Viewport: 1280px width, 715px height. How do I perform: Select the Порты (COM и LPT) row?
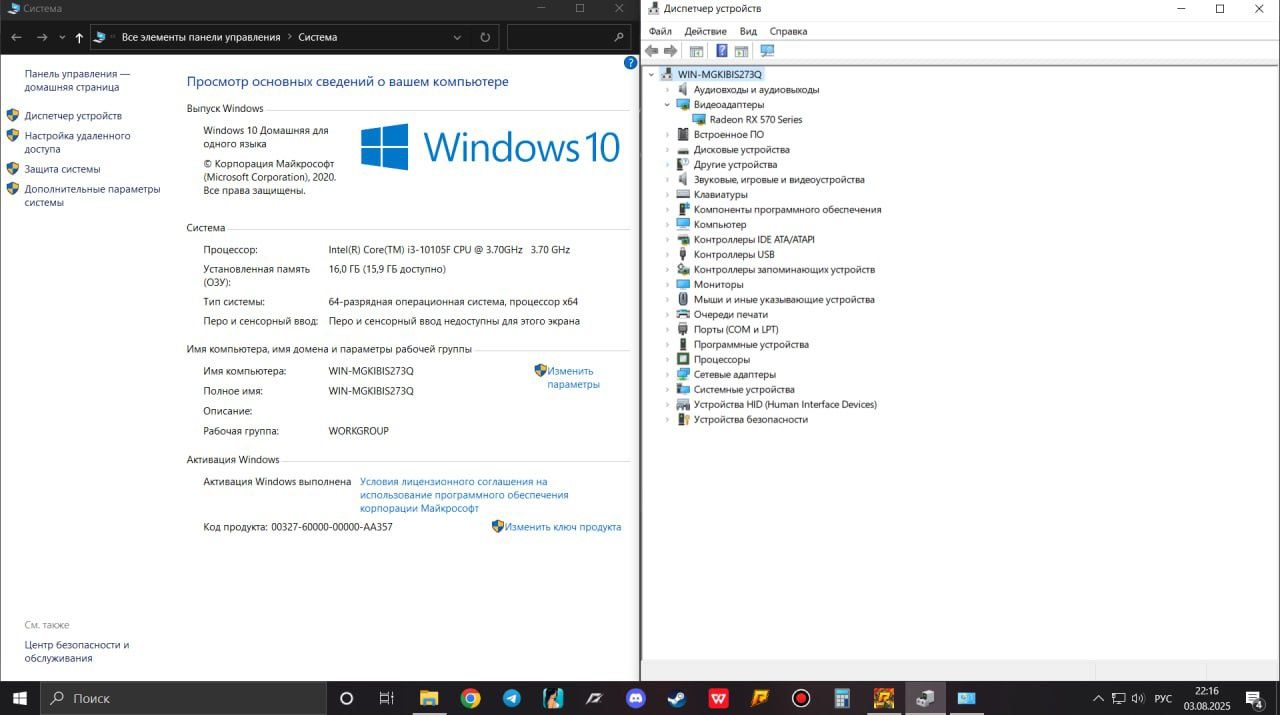pyautogui.click(x=736, y=330)
